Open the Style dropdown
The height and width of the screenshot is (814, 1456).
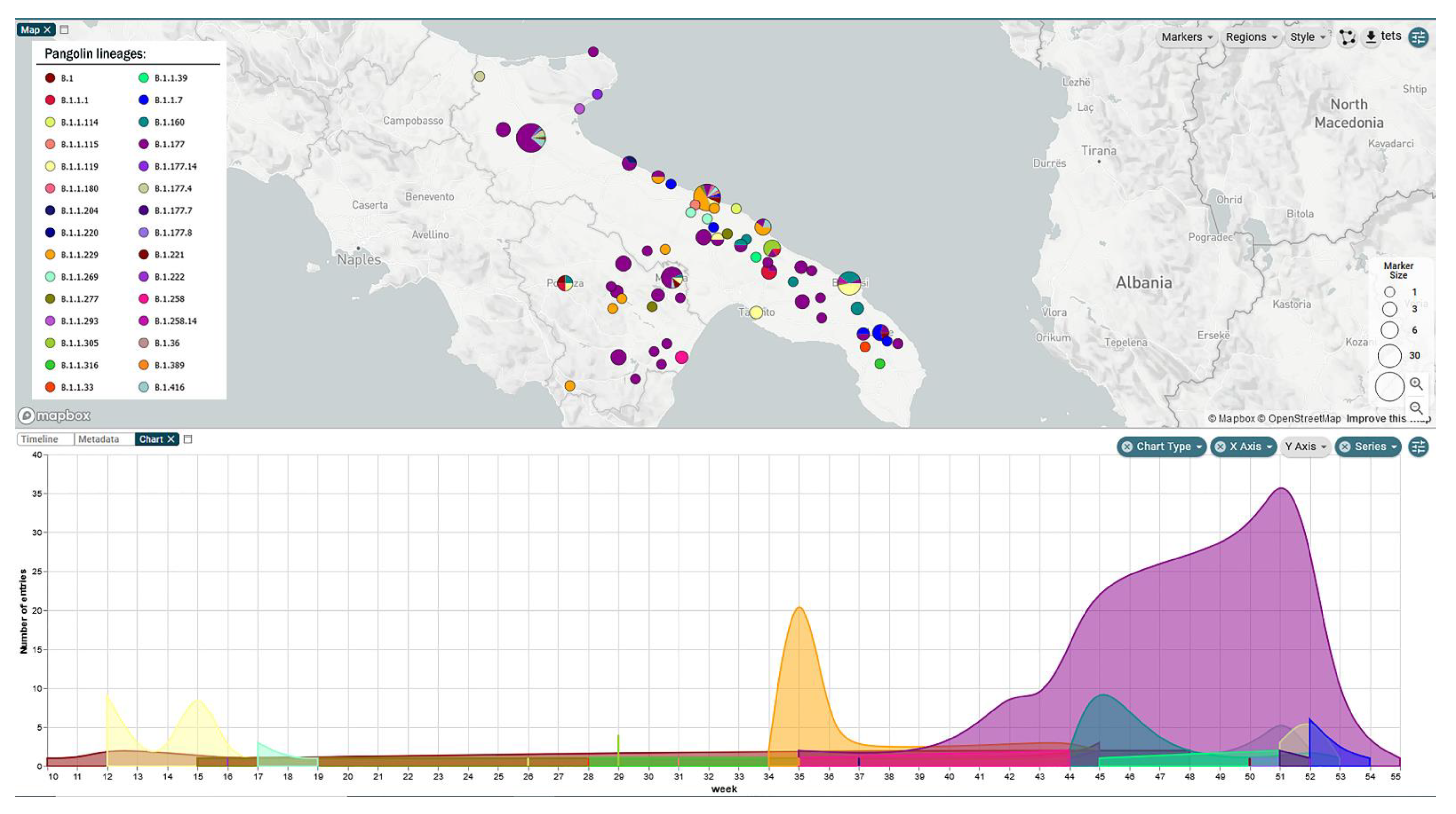pos(1308,37)
